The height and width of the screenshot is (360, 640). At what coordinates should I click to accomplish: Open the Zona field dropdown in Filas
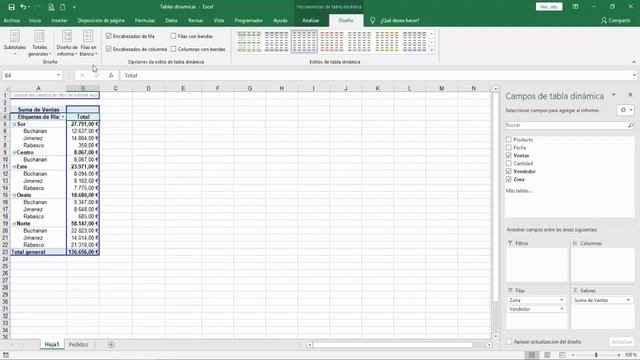pos(562,300)
